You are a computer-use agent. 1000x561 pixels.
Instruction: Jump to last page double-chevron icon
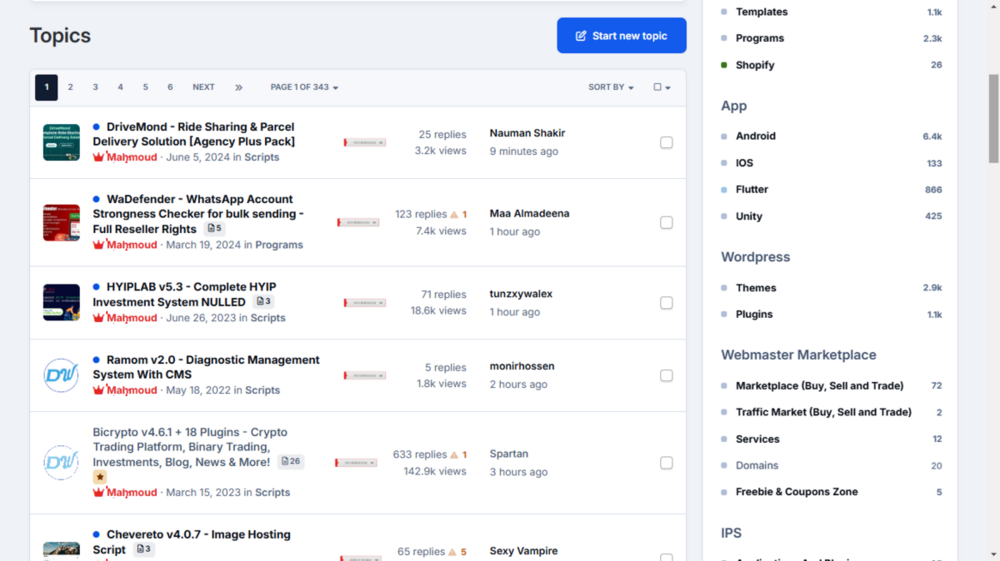pos(239,87)
